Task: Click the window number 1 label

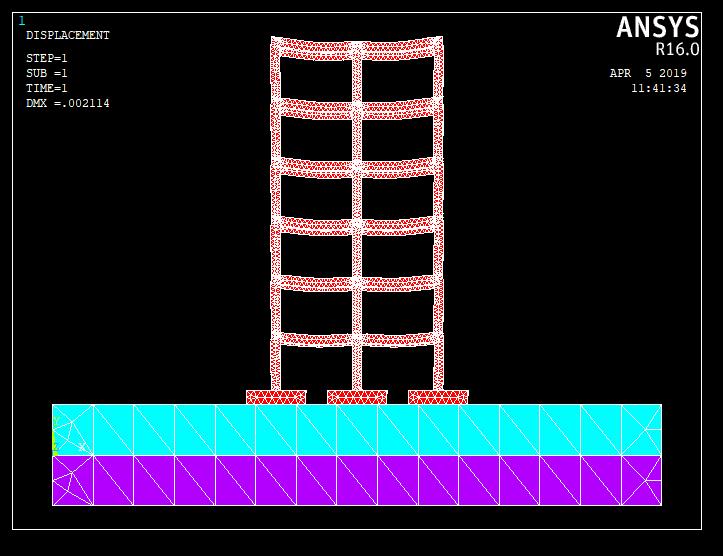Action: pyautogui.click(x=22, y=21)
